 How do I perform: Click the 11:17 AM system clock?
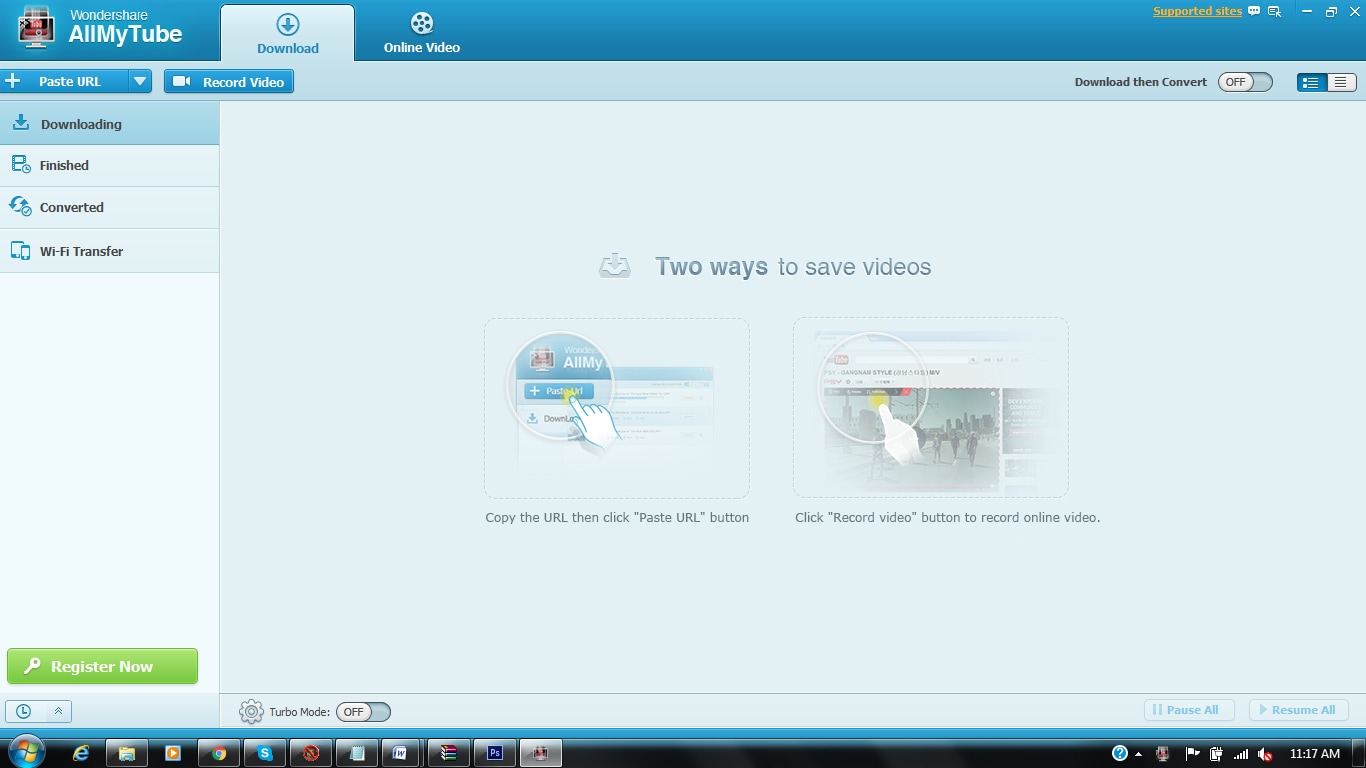[x=1314, y=753]
